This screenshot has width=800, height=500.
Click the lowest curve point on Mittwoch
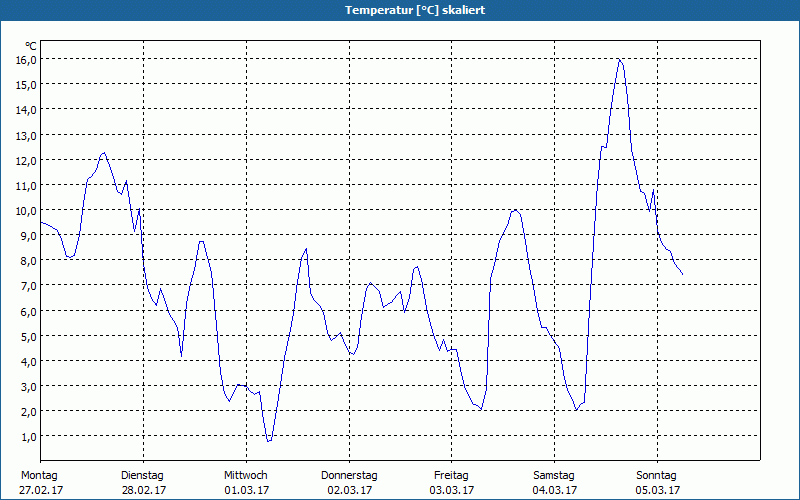click(268, 441)
